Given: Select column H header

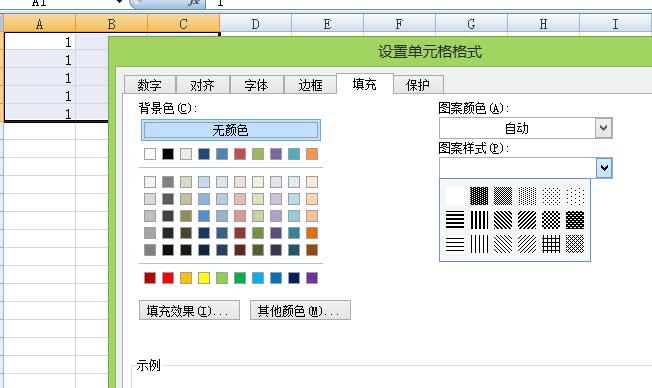Looking at the screenshot, I should [x=543, y=24].
